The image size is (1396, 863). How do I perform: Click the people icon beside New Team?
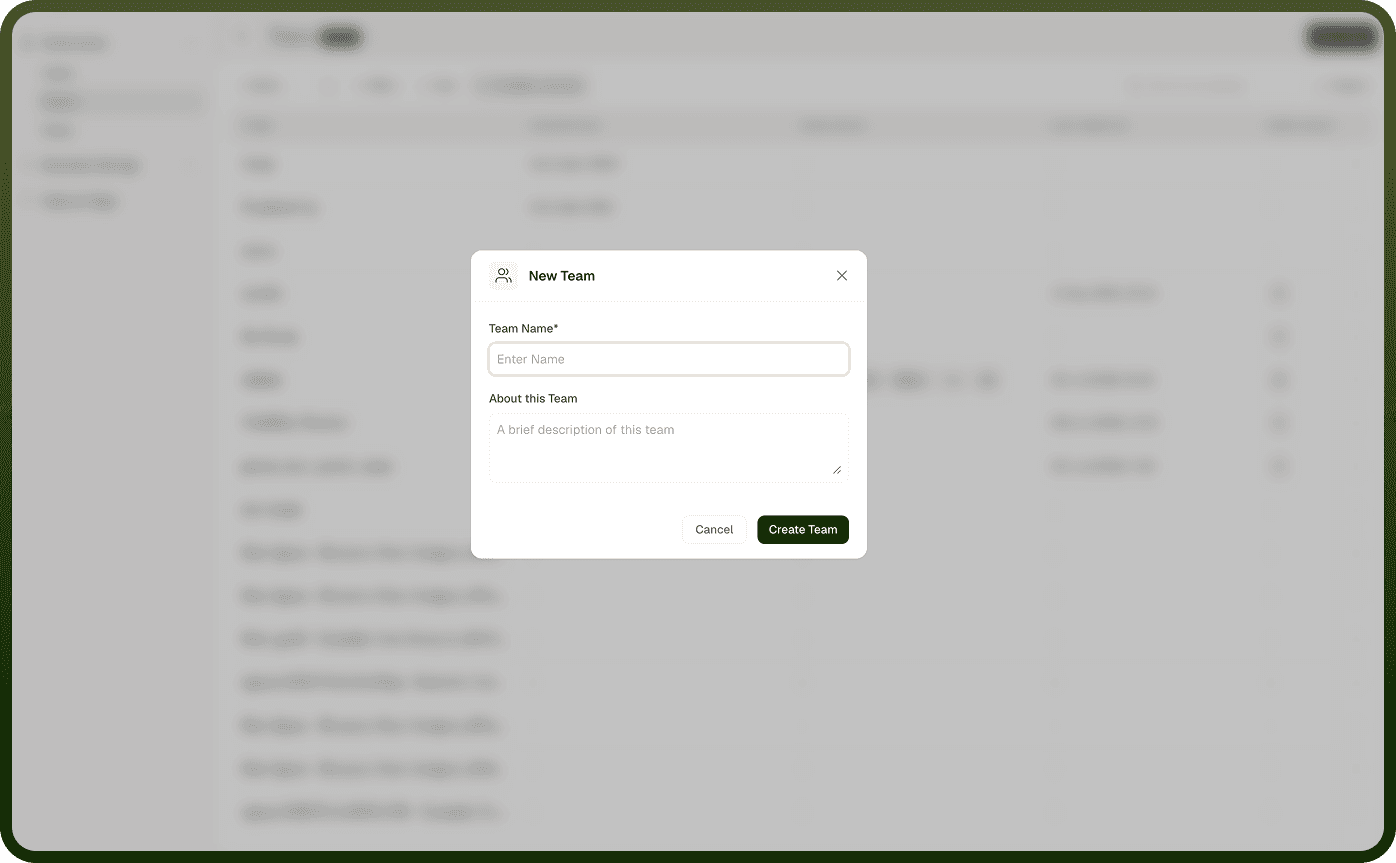tap(504, 276)
